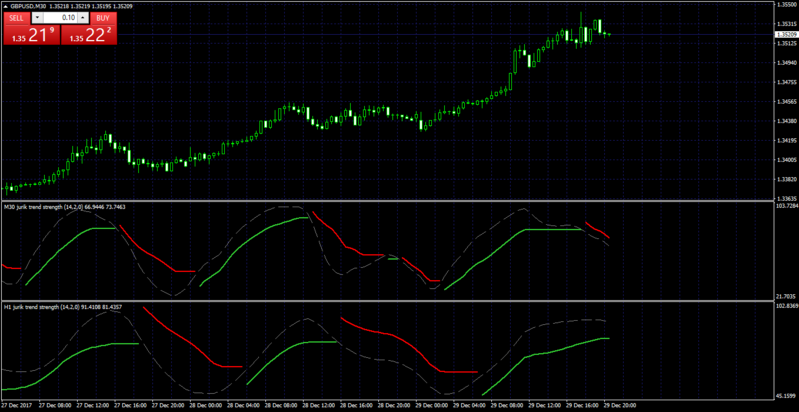Click the red BUY button
This screenshot has width=799, height=412.
pyautogui.click(x=103, y=18)
